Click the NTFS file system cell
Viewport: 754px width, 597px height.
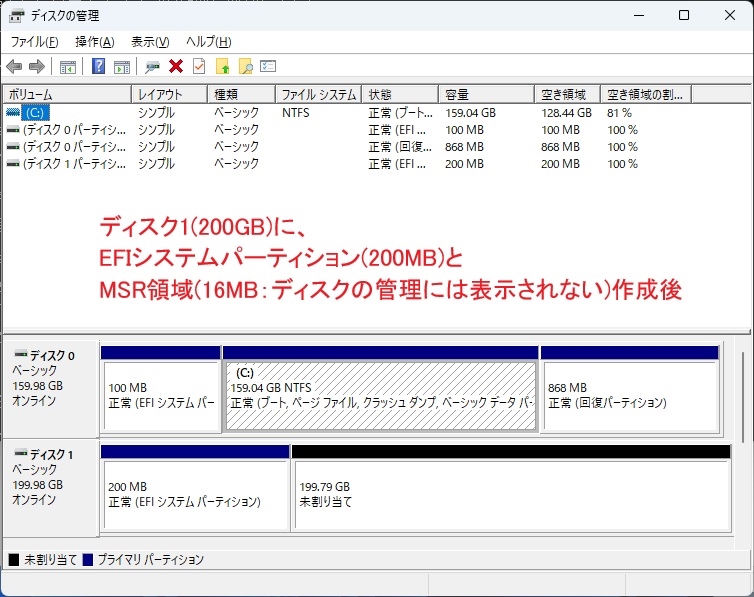(x=296, y=112)
